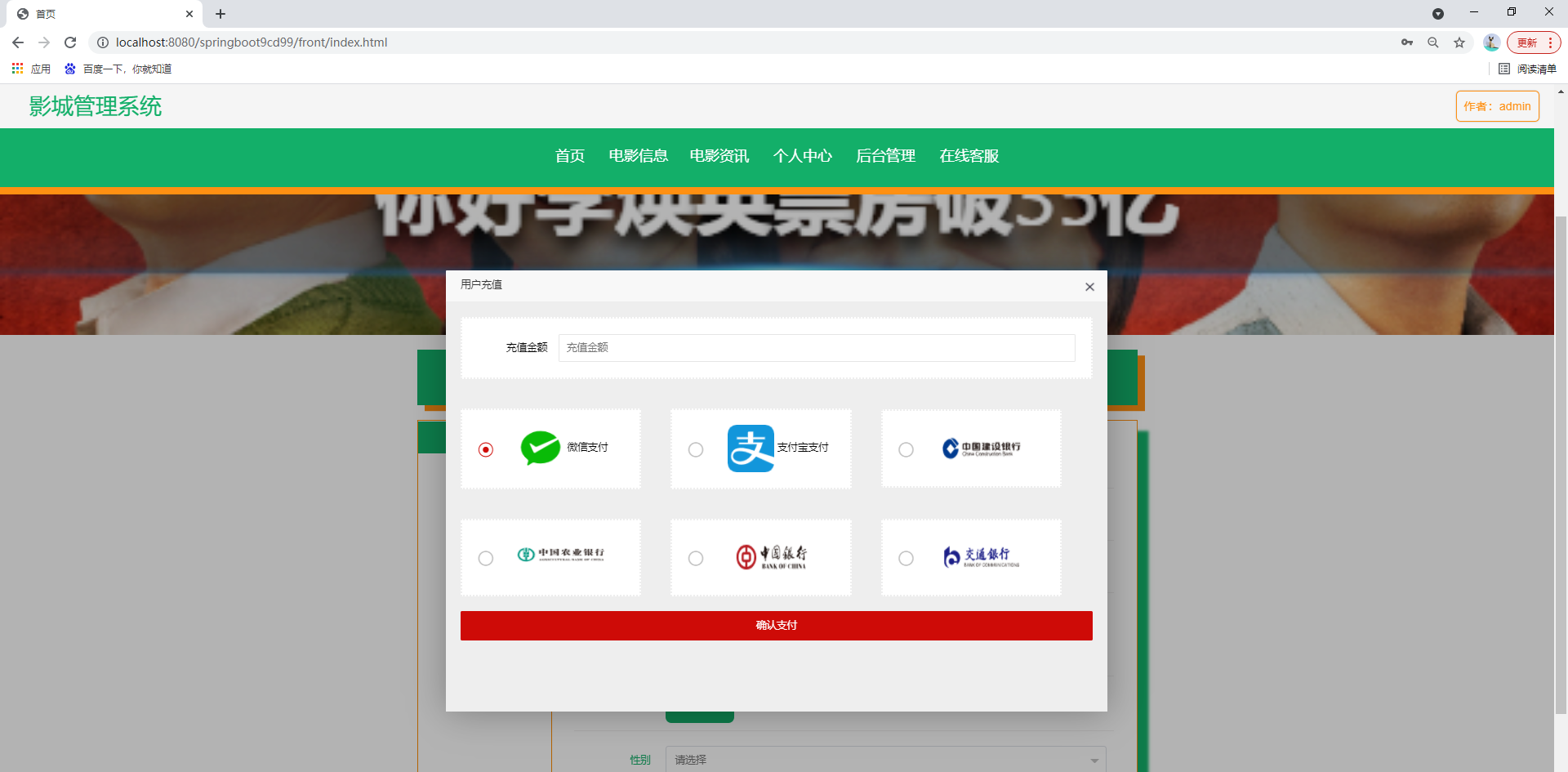Click the Alipay blue logo

tap(751, 448)
